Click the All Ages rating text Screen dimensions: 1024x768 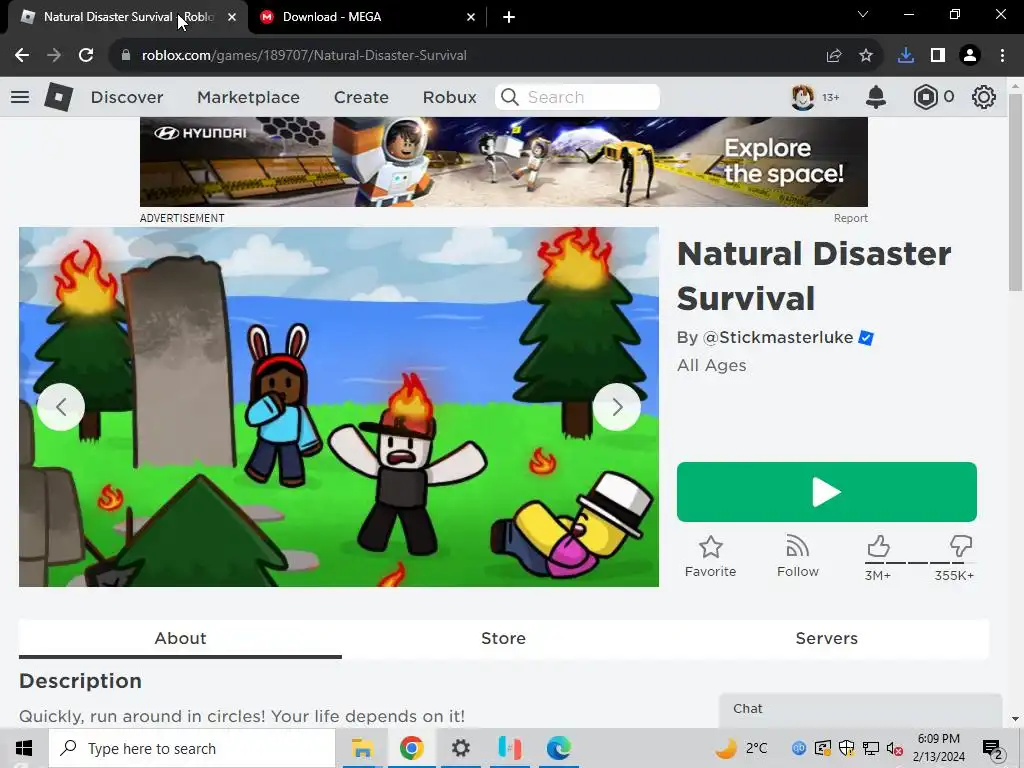click(x=711, y=365)
